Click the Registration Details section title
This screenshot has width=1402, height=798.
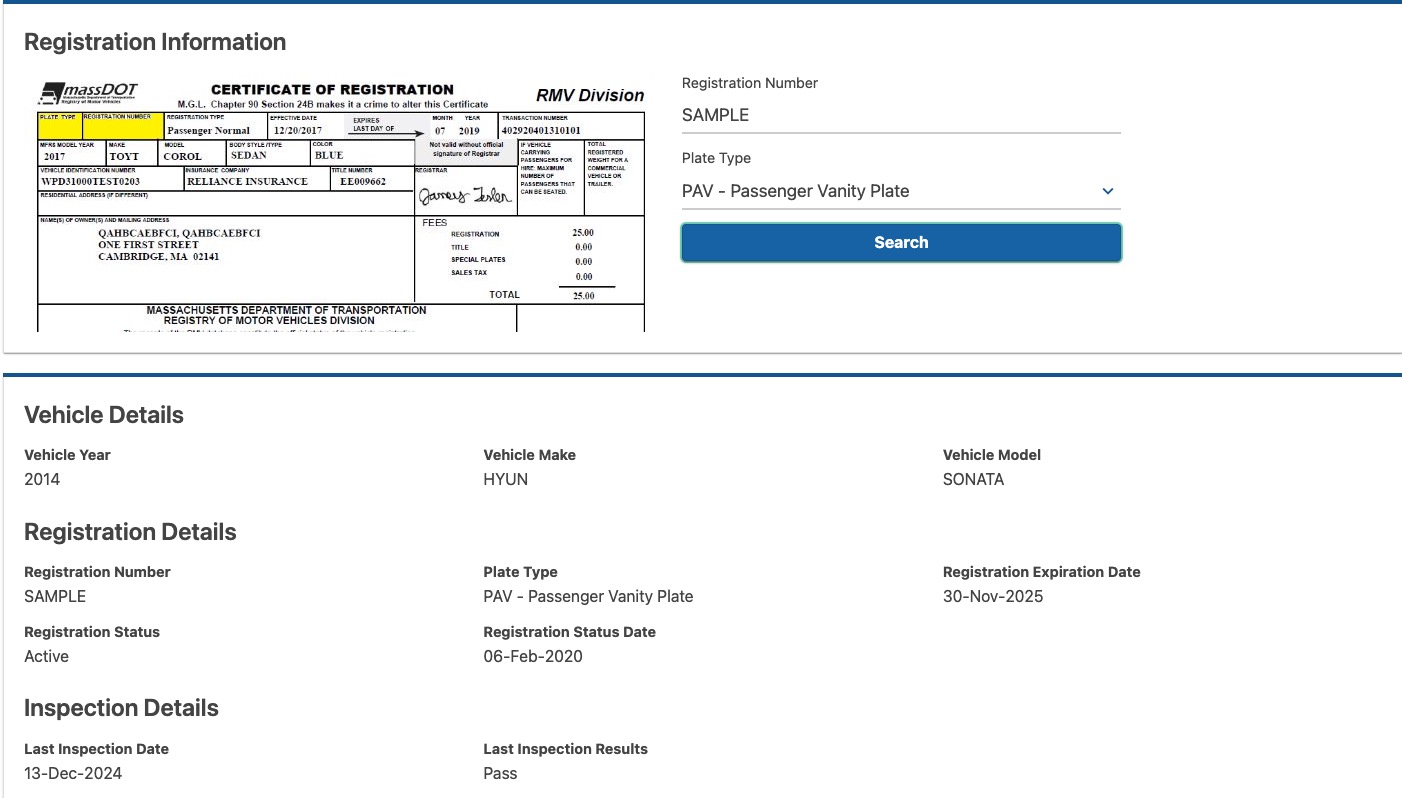click(x=130, y=531)
